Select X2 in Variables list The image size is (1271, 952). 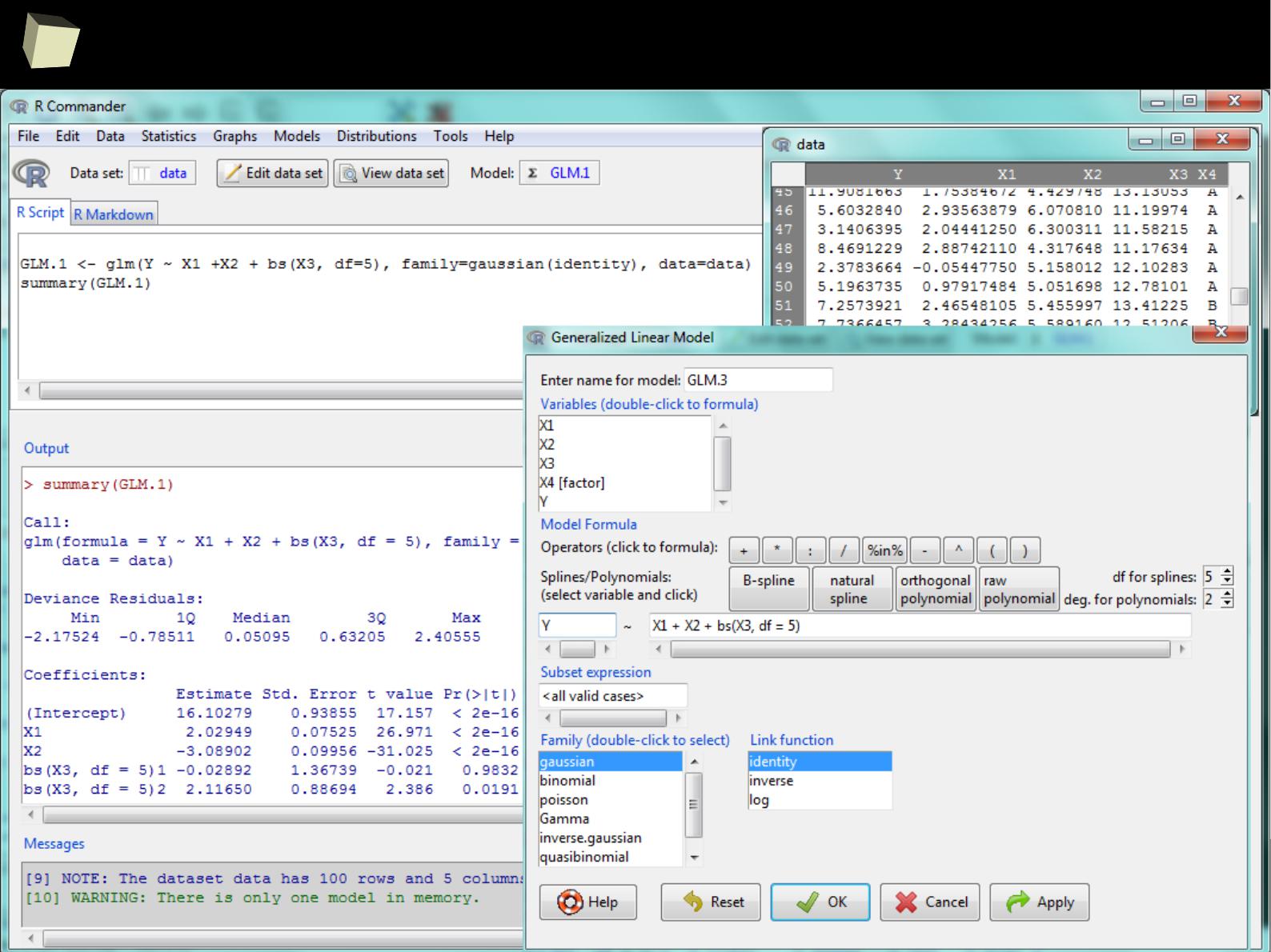(x=624, y=445)
